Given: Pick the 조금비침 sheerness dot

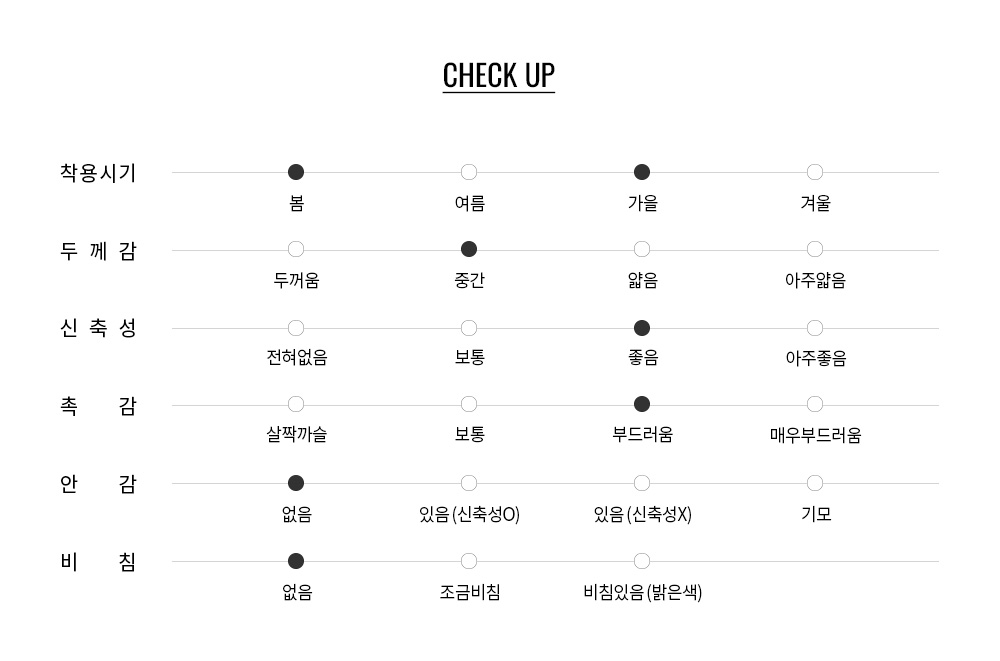Looking at the screenshot, I should tap(469, 561).
